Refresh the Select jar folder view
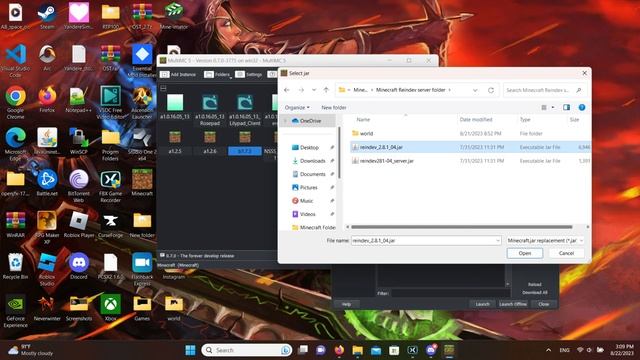This screenshot has height=360, width=640. [491, 90]
